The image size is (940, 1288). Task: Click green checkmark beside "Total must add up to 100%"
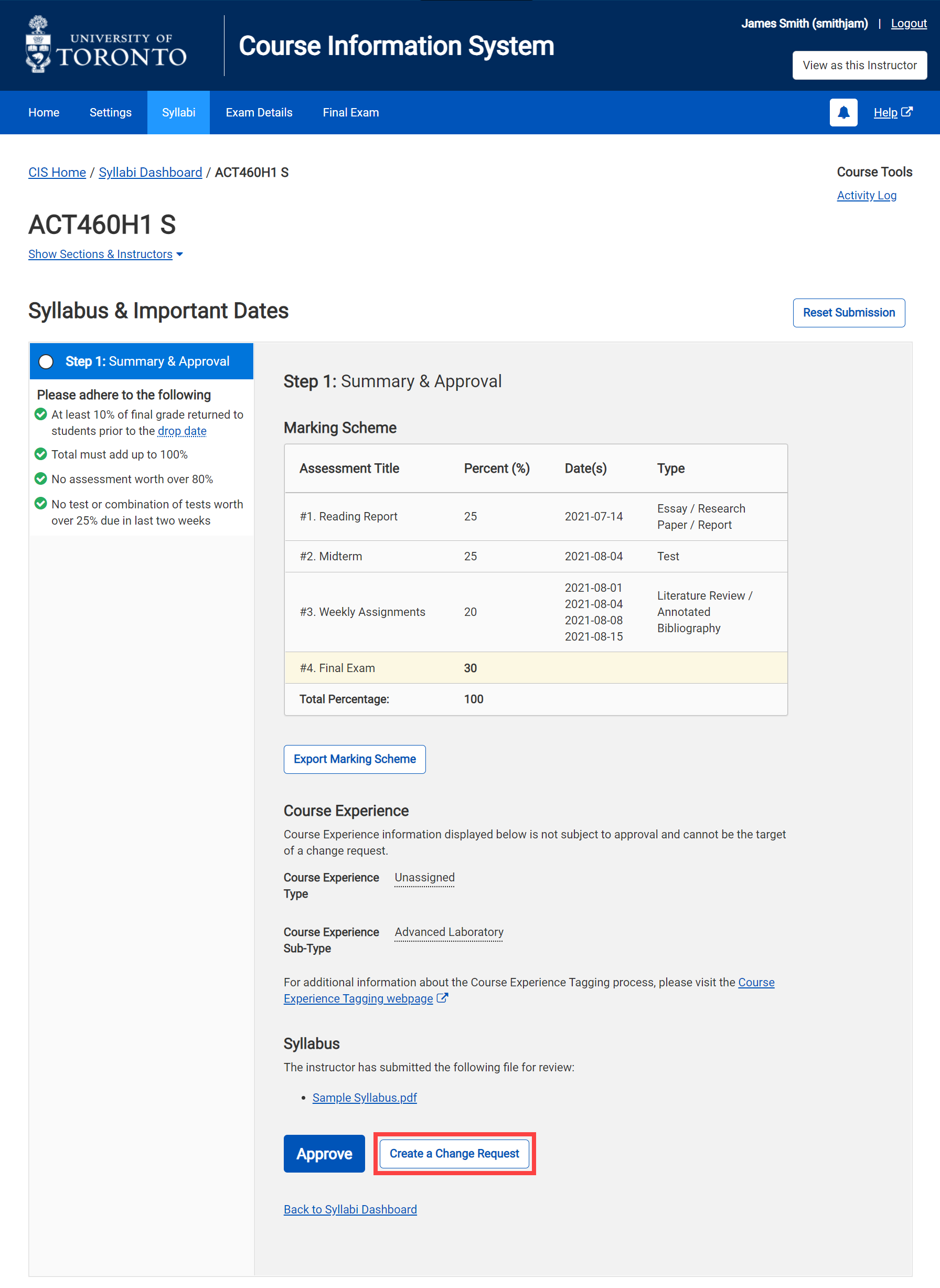tap(40, 454)
